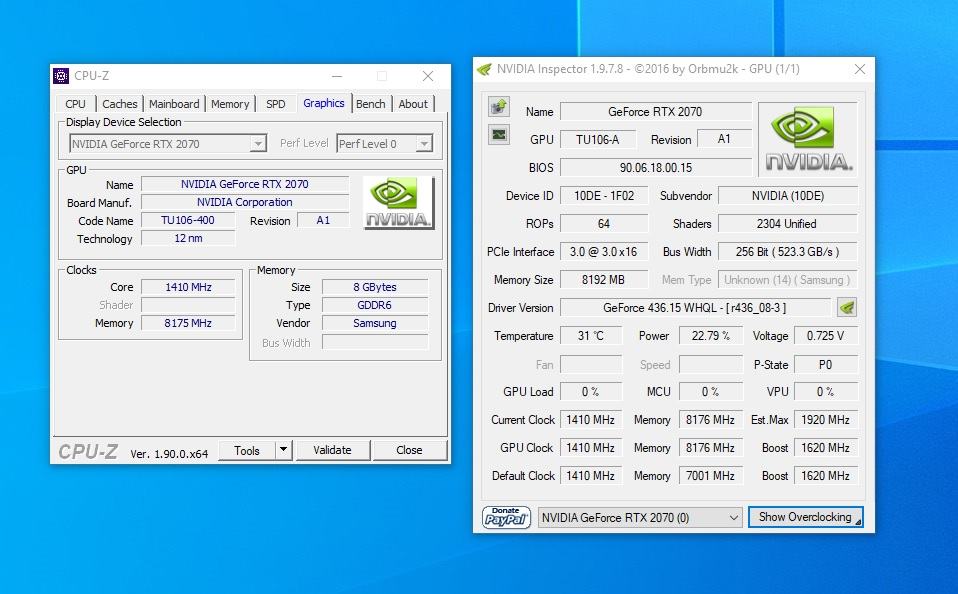Click the Tools button in CPU-Z
The image size is (958, 594).
pos(247,450)
